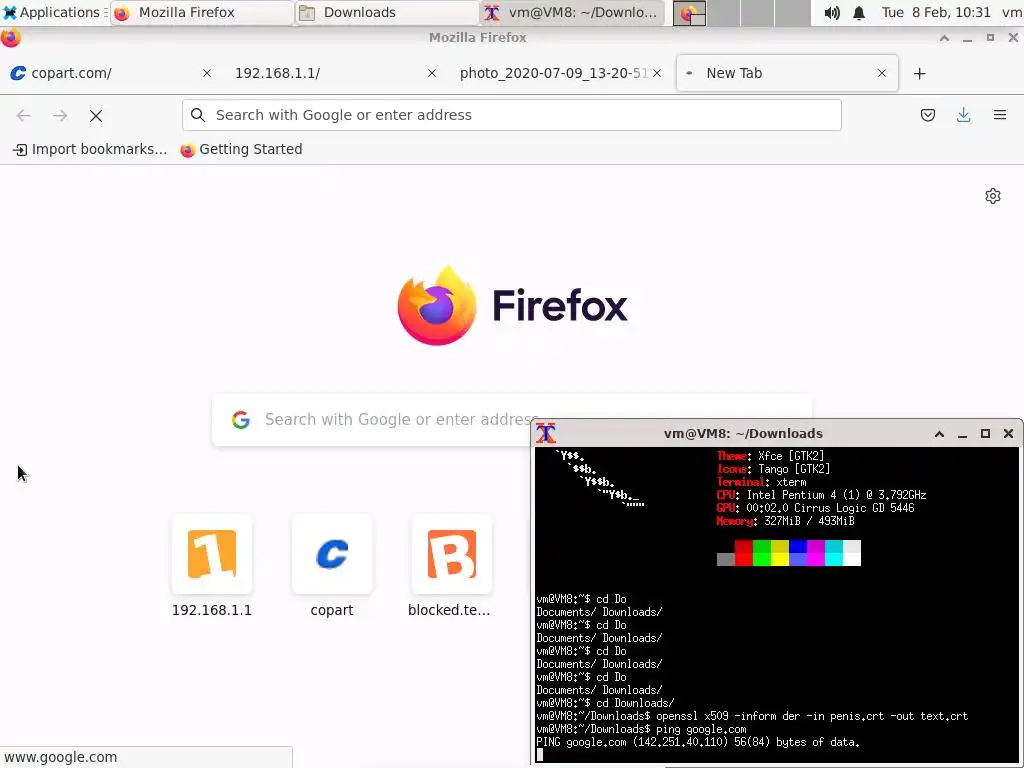Click the Save to Pocket icon
The image size is (1024, 768).
coord(927,115)
